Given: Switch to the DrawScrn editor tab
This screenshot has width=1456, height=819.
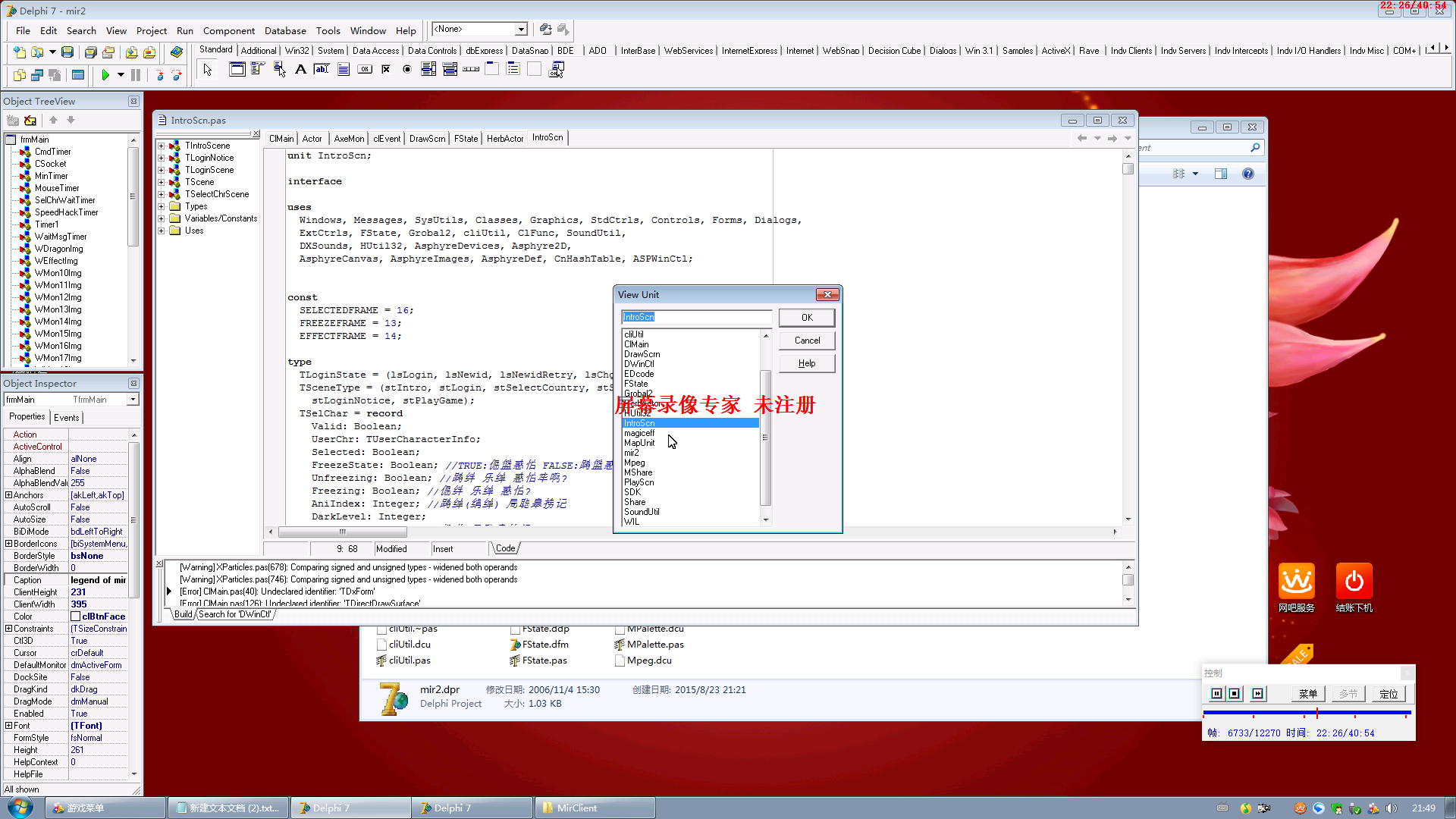Looking at the screenshot, I should (427, 139).
